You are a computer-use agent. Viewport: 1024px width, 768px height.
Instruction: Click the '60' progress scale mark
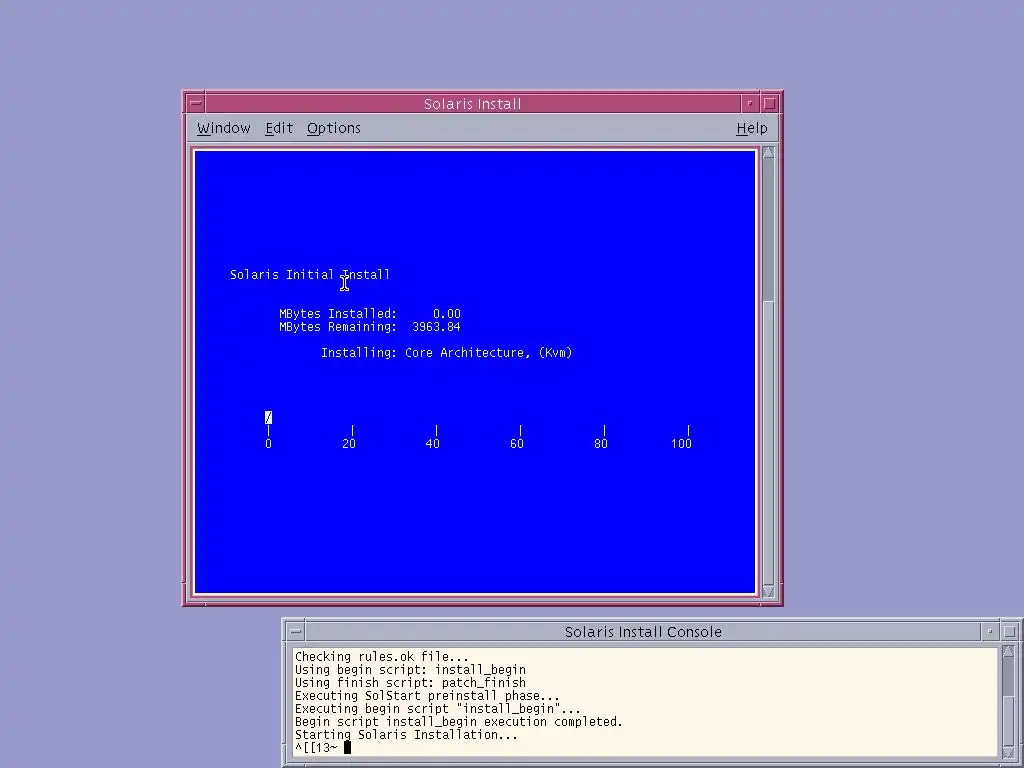[517, 443]
